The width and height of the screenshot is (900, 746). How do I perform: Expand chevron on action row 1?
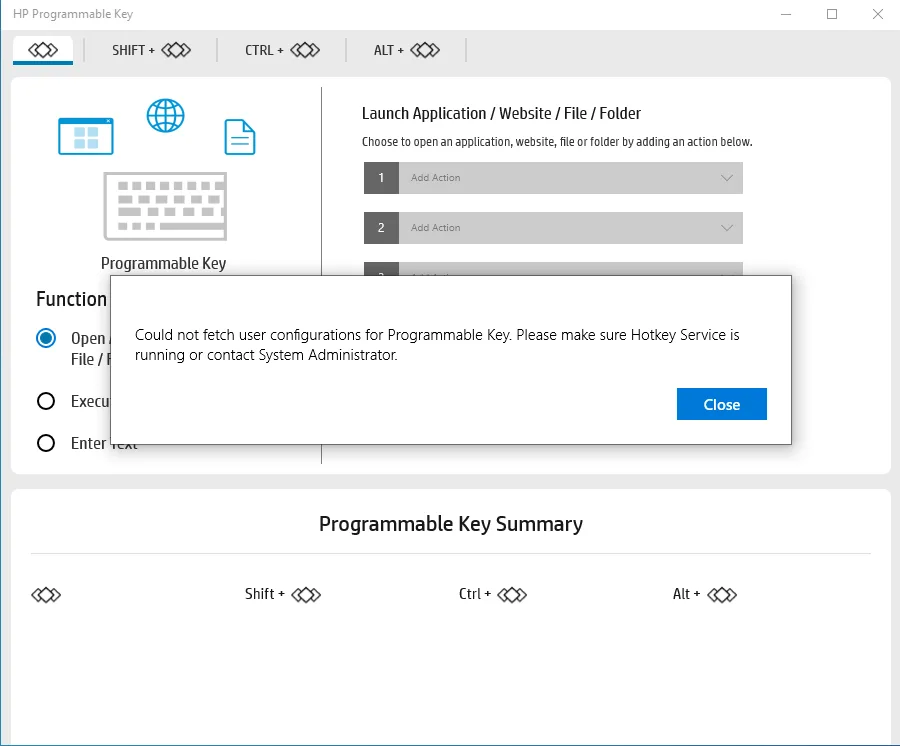click(727, 178)
